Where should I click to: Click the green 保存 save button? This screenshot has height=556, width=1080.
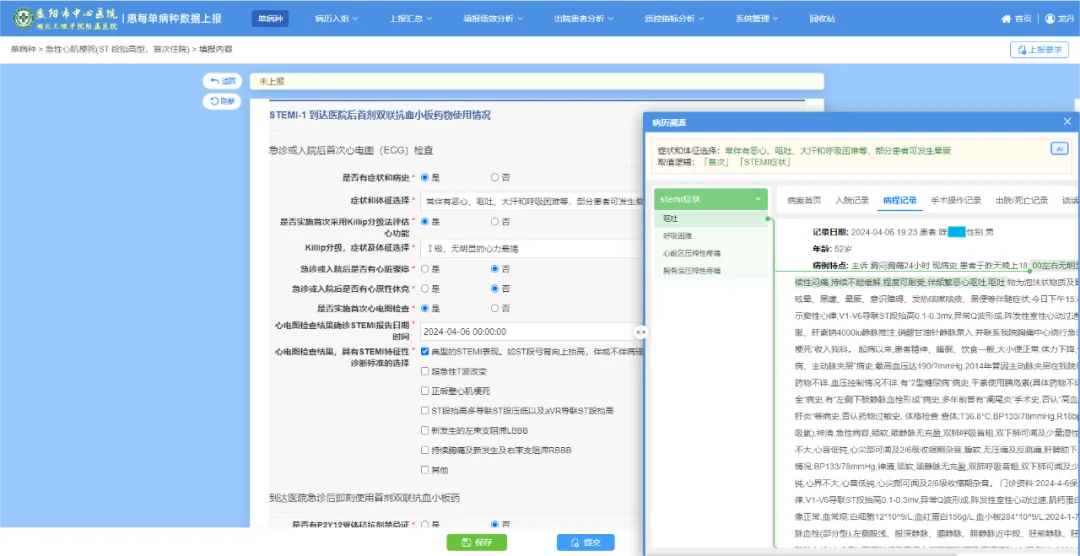[x=477, y=542]
